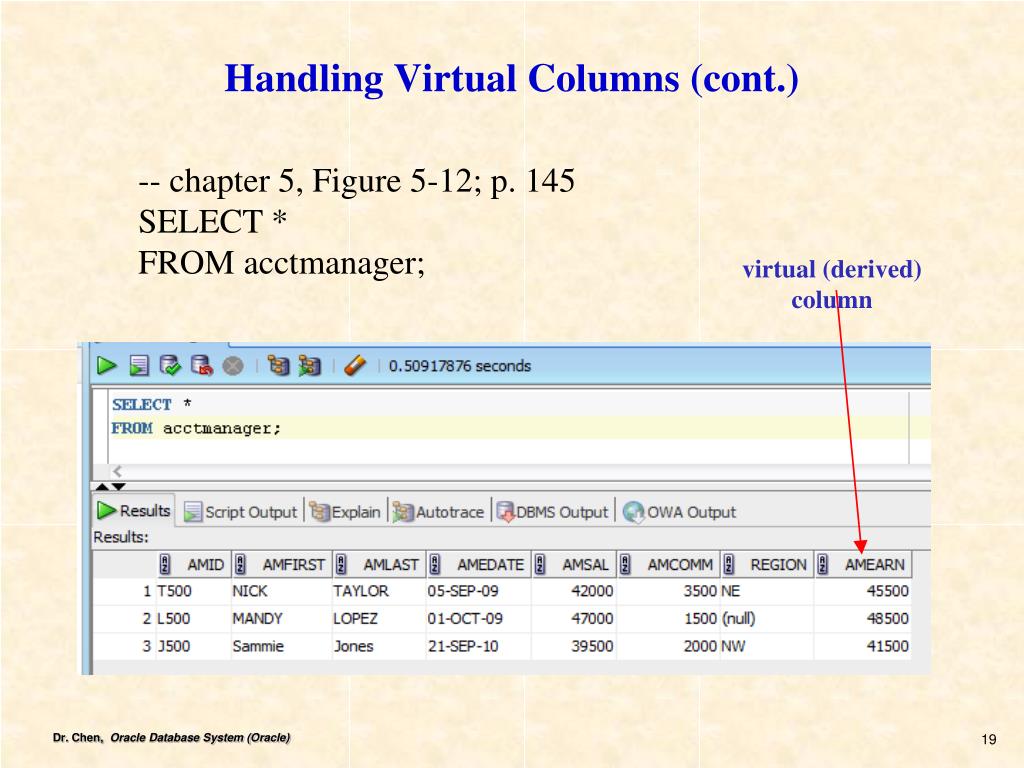Screen dimensions: 1024x768
Task: Select the LOPEZ cell
Action: tap(379, 618)
